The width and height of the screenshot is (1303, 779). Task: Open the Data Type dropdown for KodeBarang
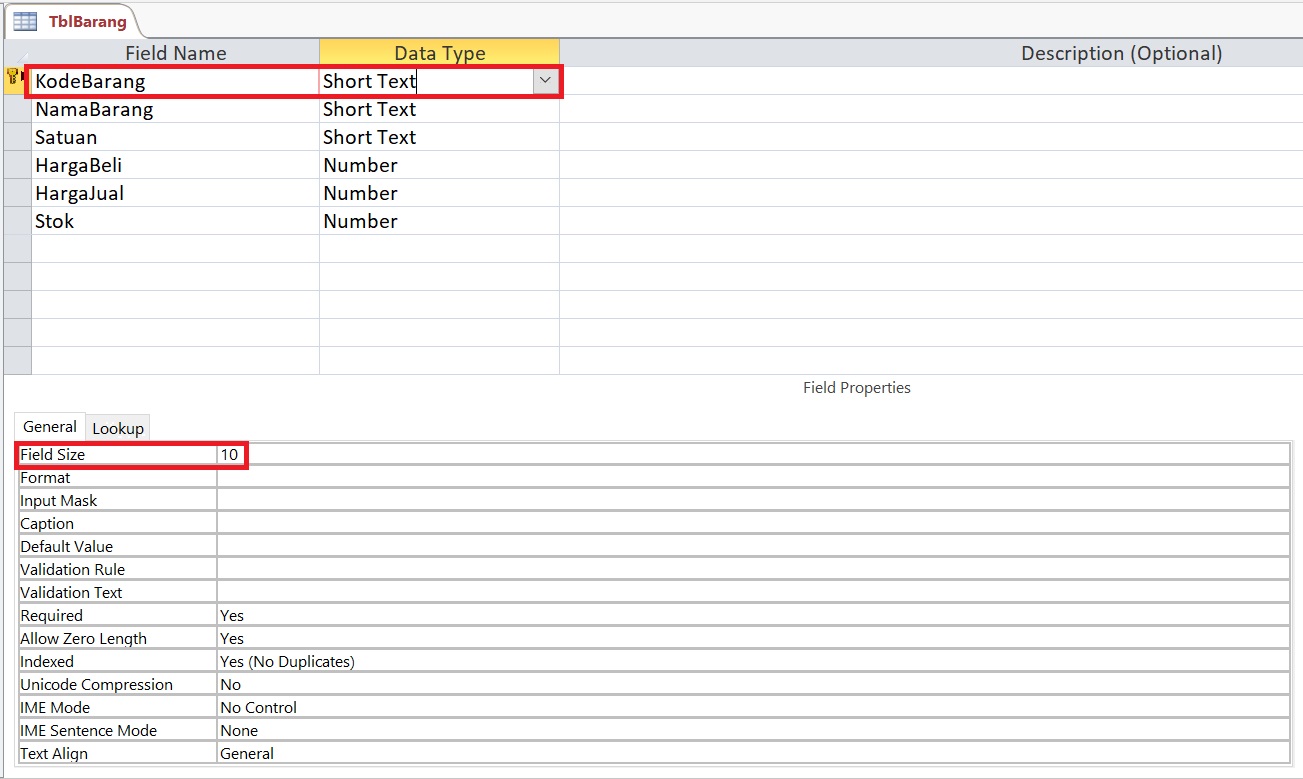coord(545,79)
